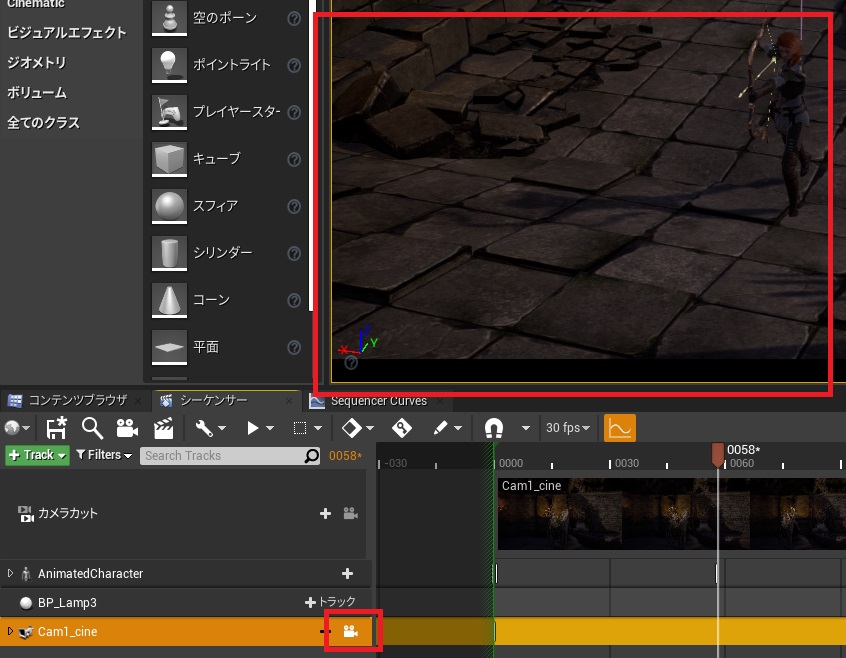Toggle camera lock on カメラカット track
Screen dimensions: 846x658
[351, 513]
